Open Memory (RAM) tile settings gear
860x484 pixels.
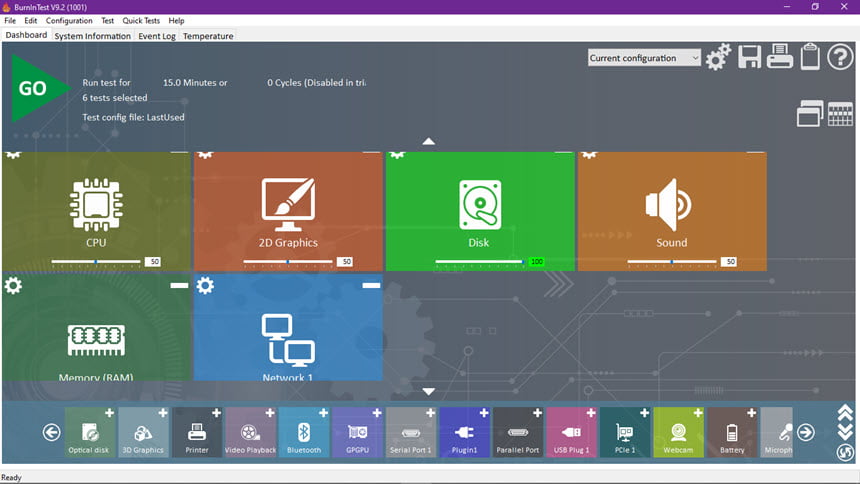coord(13,285)
